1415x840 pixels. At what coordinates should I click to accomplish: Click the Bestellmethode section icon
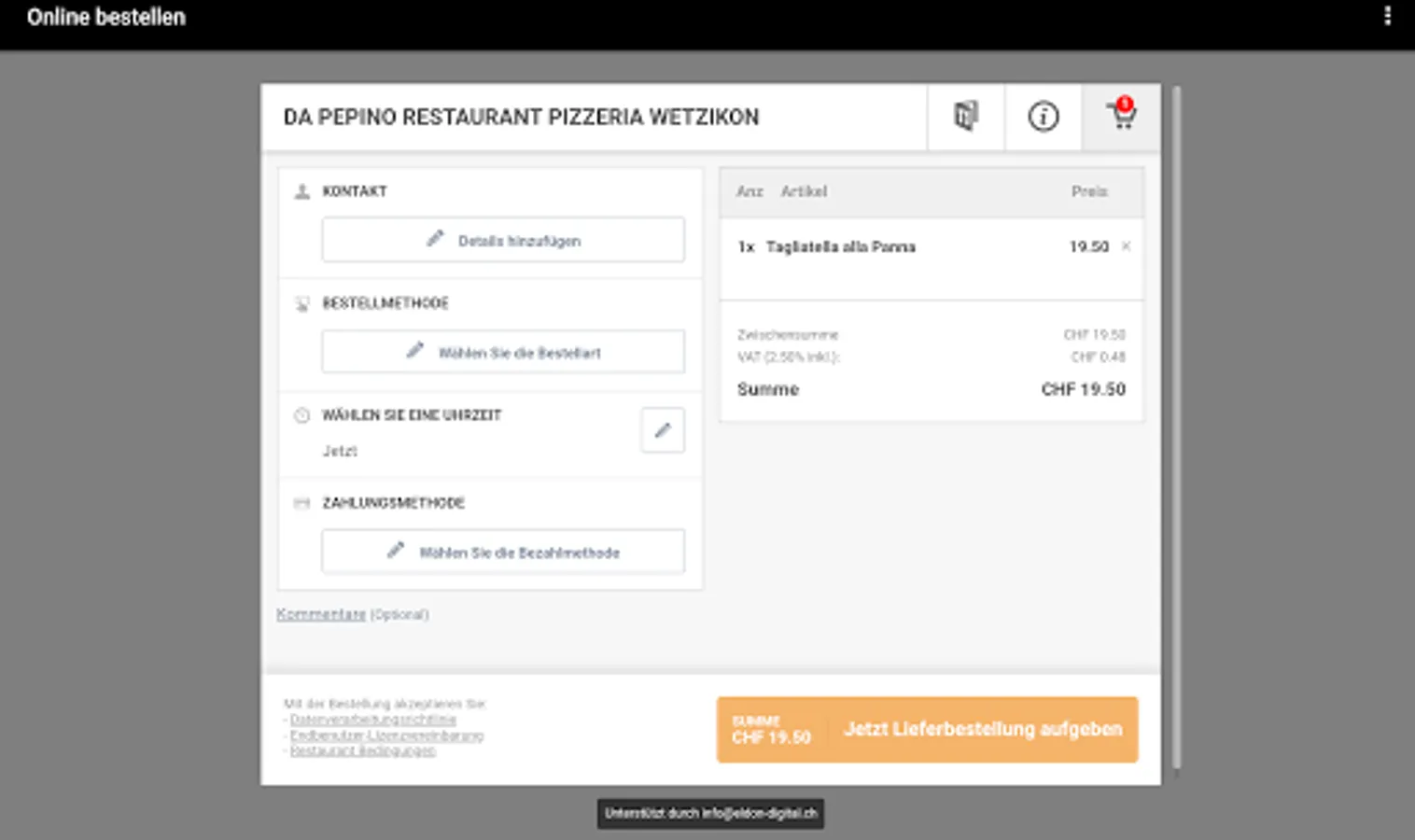[x=301, y=304]
